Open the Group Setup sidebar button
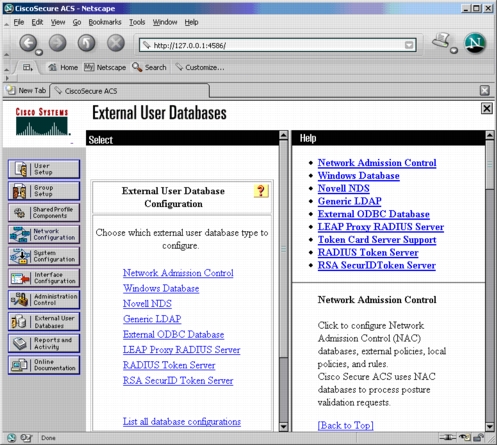 (44, 191)
